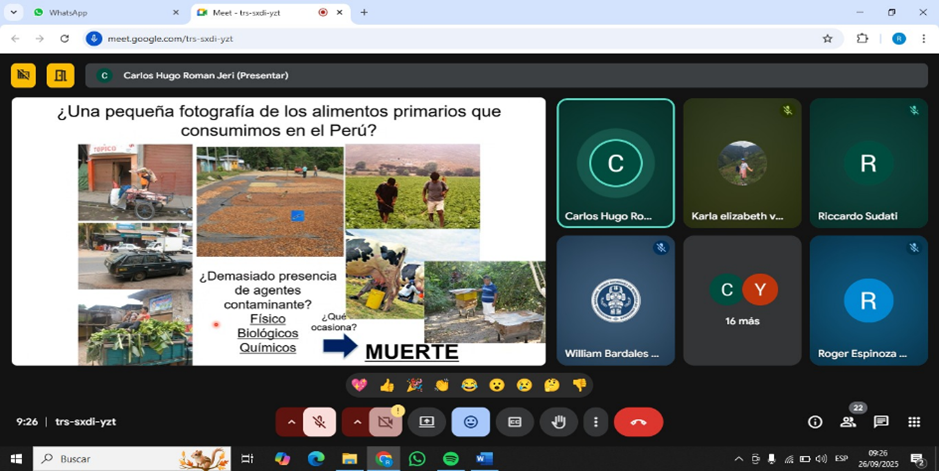Open the activities grid icon
Screen dimensions: 939x471
[x=913, y=422]
